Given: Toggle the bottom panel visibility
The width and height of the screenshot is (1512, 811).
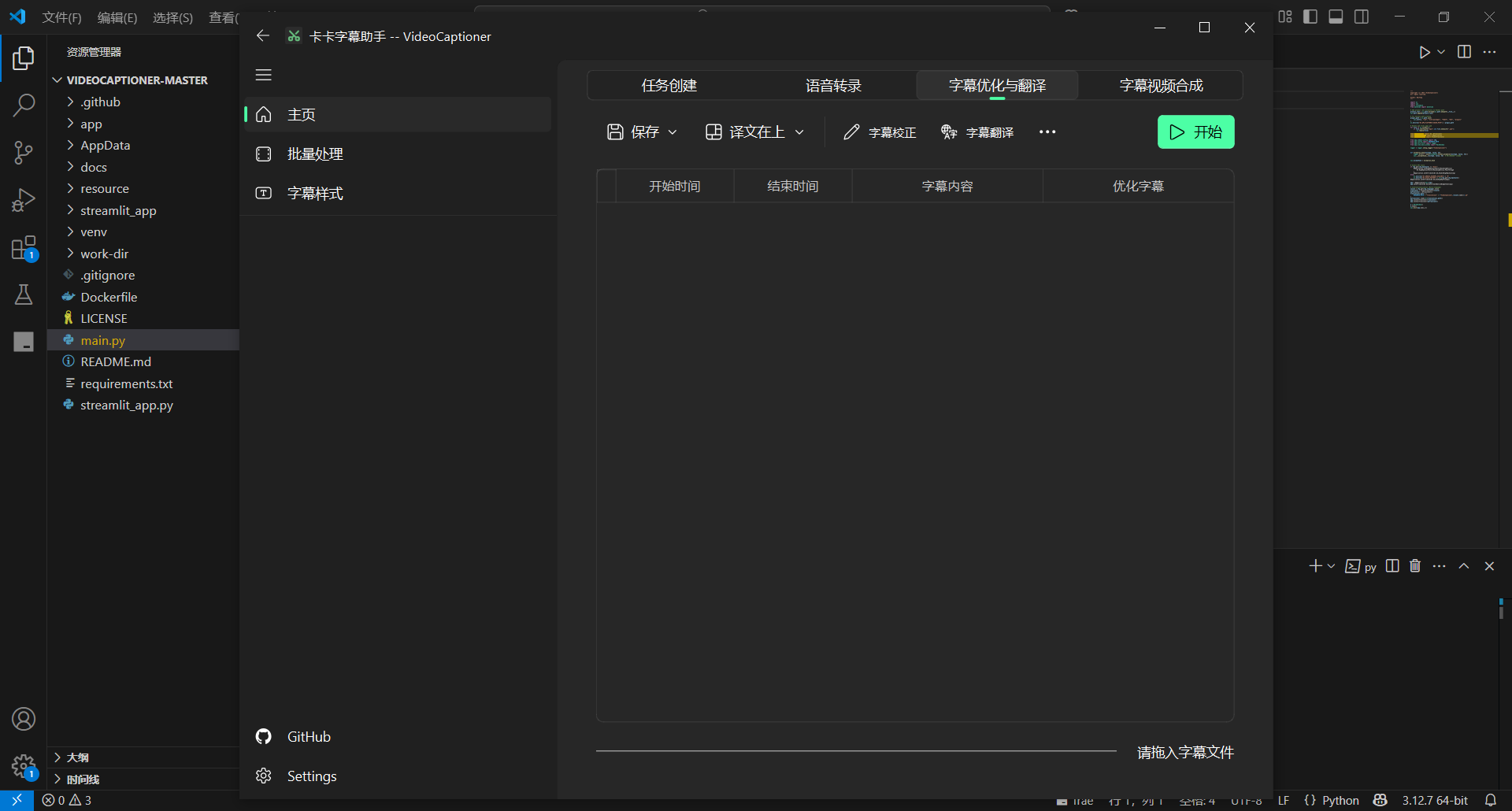Looking at the screenshot, I should click(x=1336, y=16).
